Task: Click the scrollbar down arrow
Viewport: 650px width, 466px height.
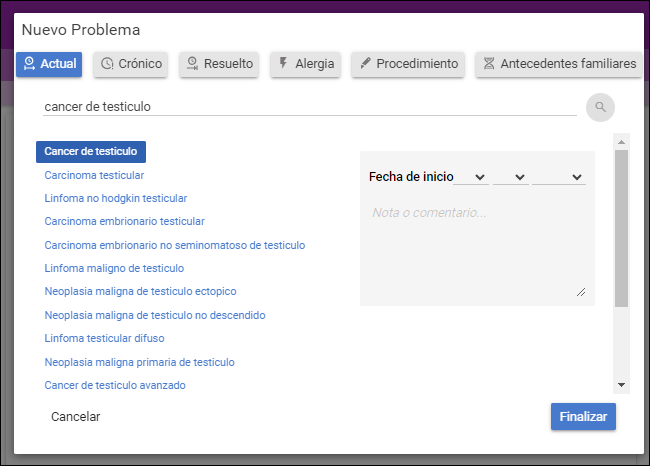Action: (621, 385)
